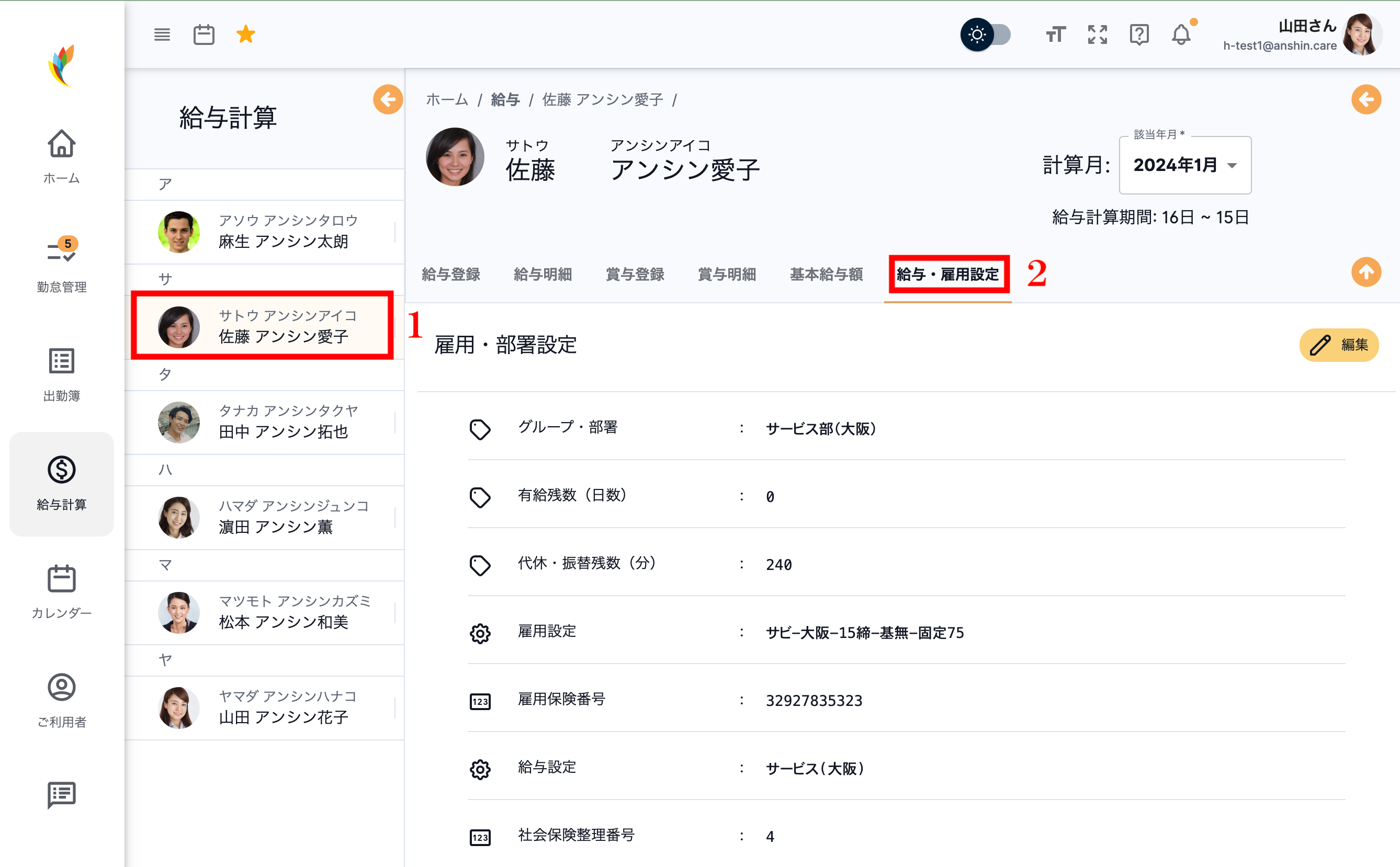Open the 2024年1月 calculation month dropdown
The height and width of the screenshot is (867, 1400).
(x=1185, y=165)
